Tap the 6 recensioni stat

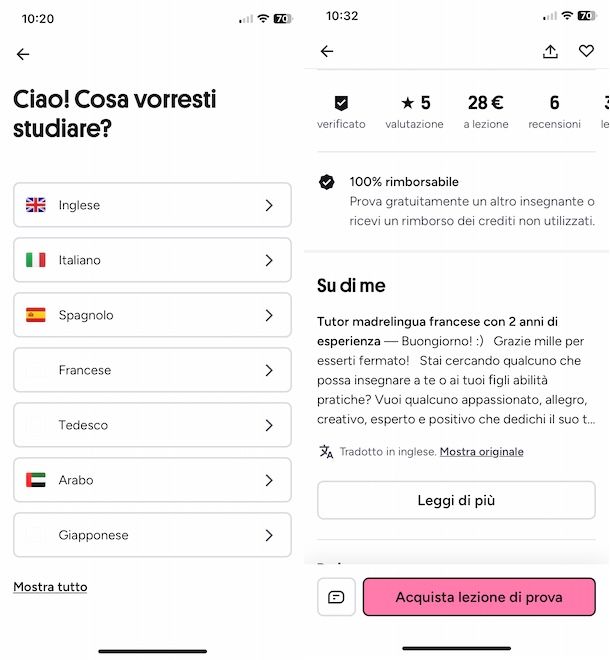coord(554,112)
